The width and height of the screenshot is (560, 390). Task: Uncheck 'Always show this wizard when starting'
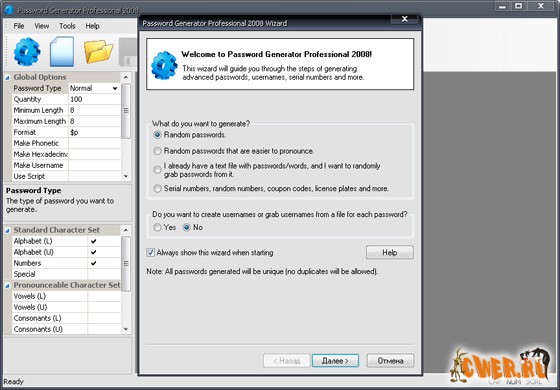point(150,252)
